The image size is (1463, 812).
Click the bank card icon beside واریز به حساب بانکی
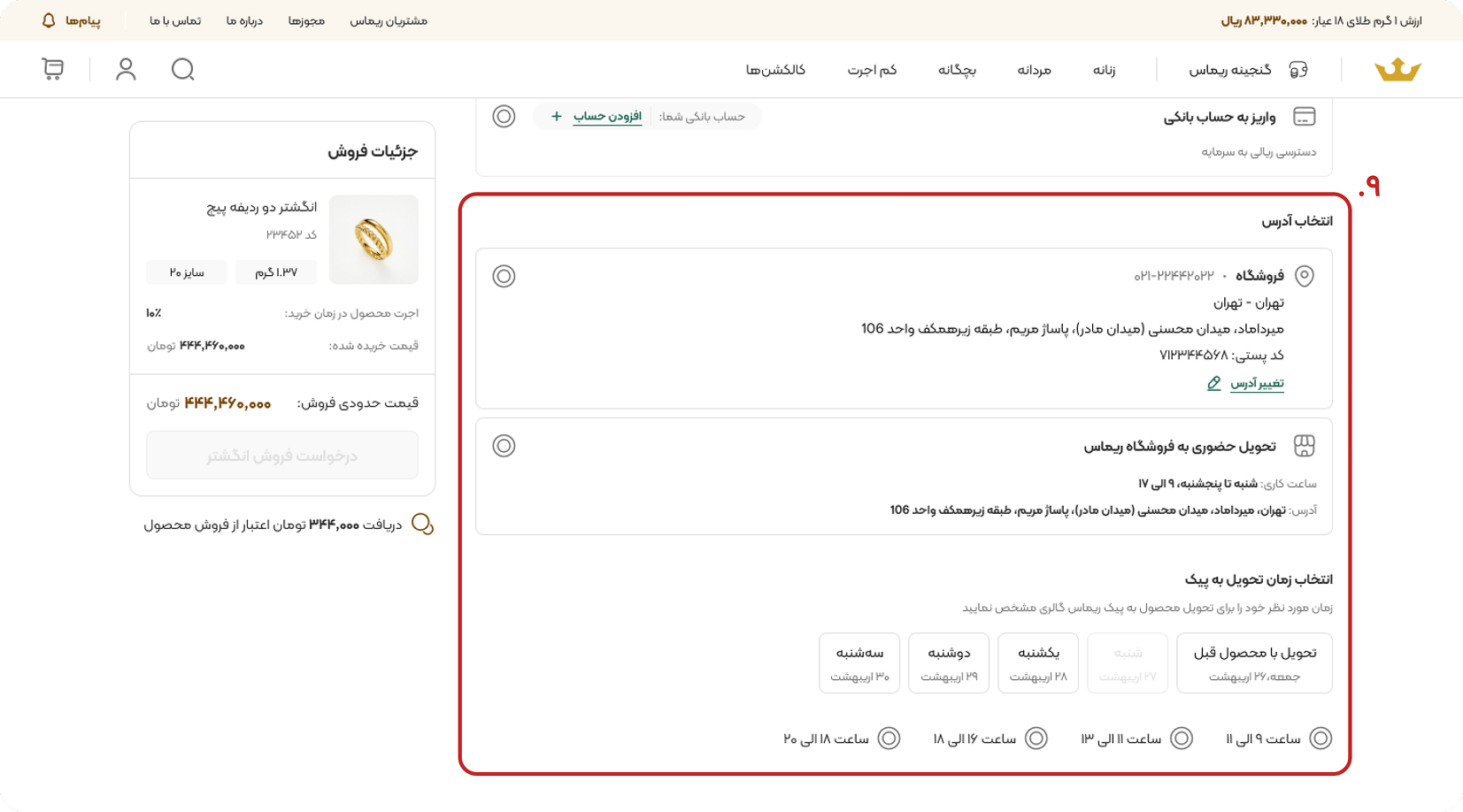1305,117
